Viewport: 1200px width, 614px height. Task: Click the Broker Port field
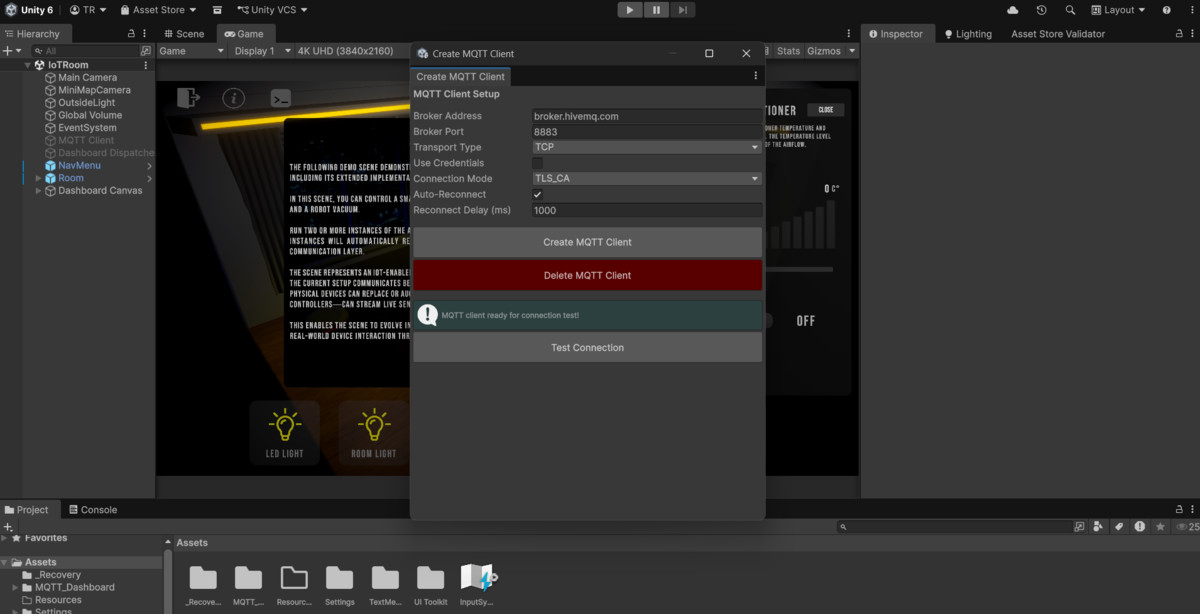pyautogui.click(x=646, y=132)
